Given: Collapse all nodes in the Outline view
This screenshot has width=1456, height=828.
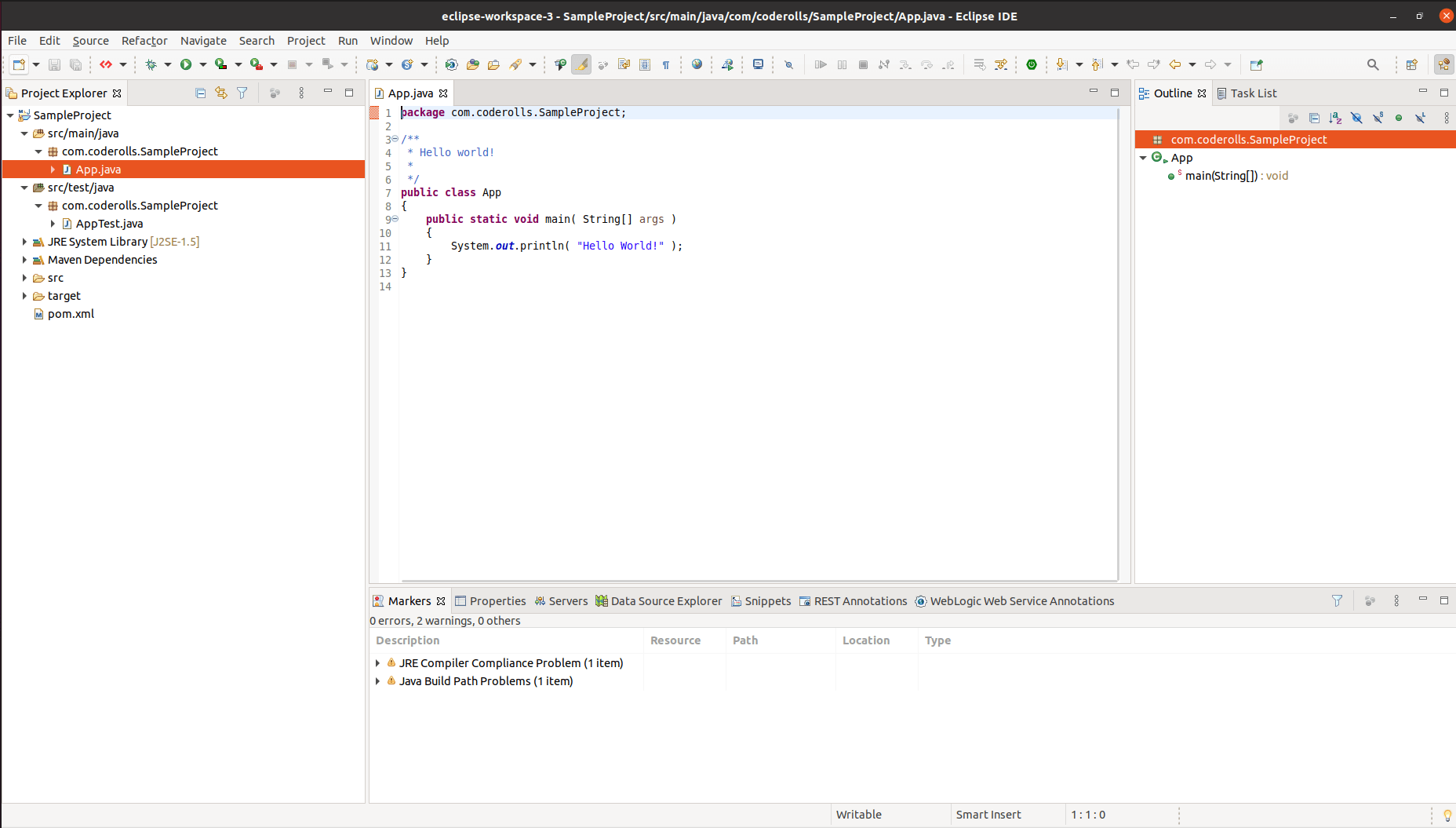Looking at the screenshot, I should [1315, 118].
